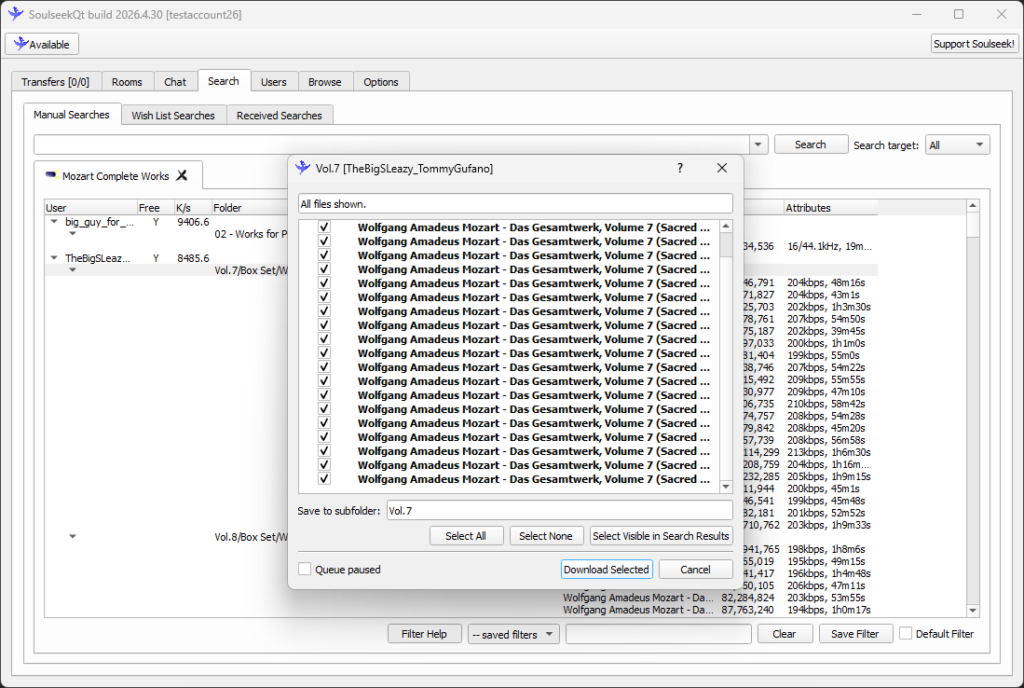Click the dialog help question mark
This screenshot has width=1024, height=688.
[680, 168]
